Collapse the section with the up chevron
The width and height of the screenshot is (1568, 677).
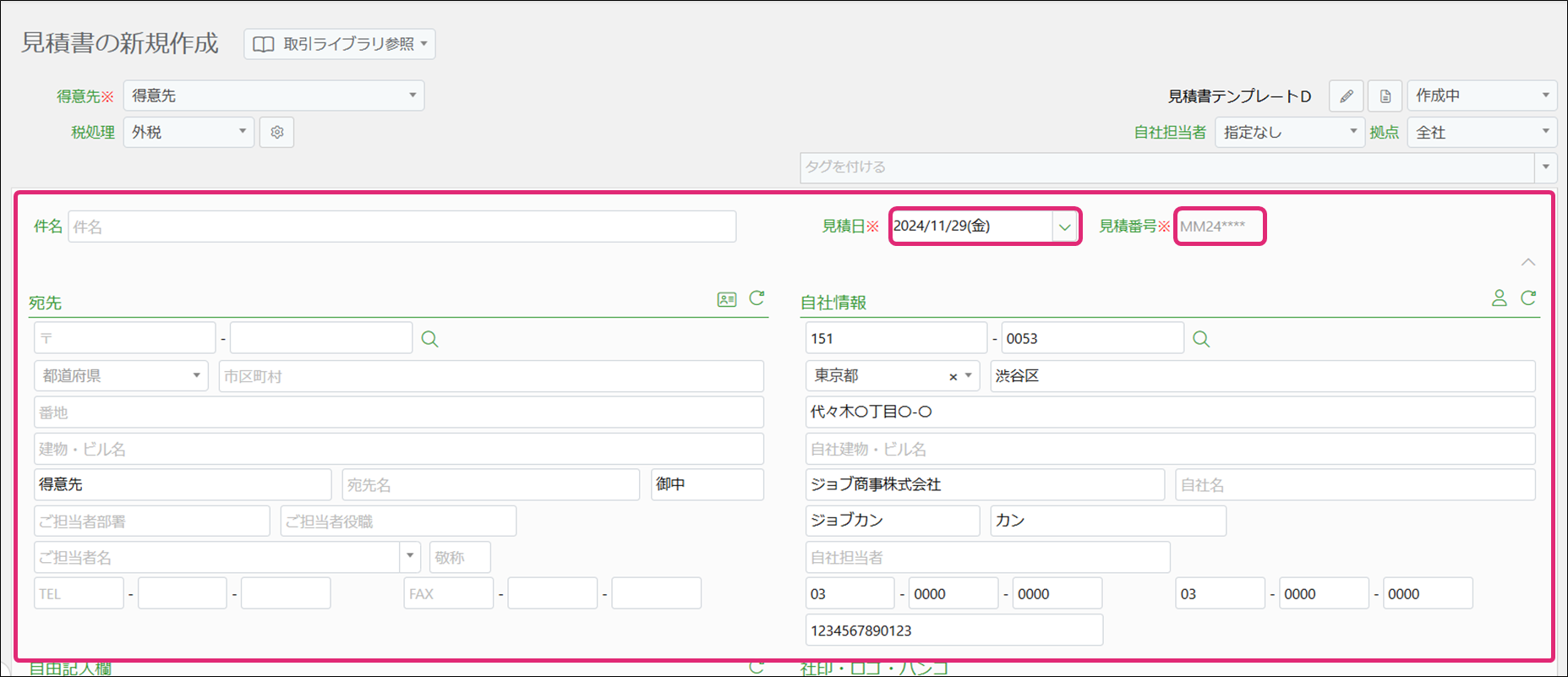tap(1527, 262)
